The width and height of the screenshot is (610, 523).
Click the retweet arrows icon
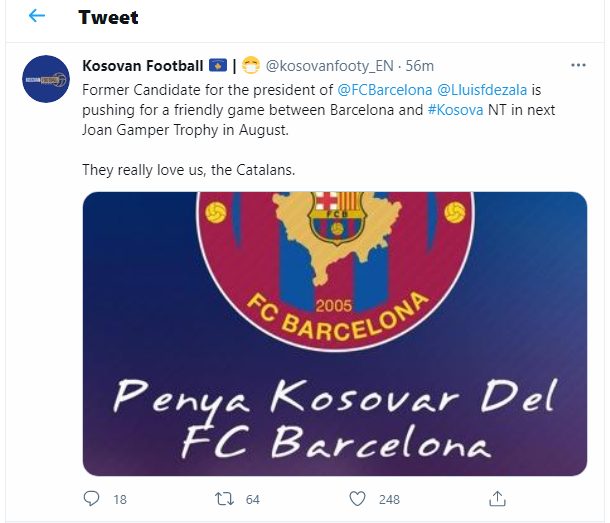pyautogui.click(x=224, y=499)
